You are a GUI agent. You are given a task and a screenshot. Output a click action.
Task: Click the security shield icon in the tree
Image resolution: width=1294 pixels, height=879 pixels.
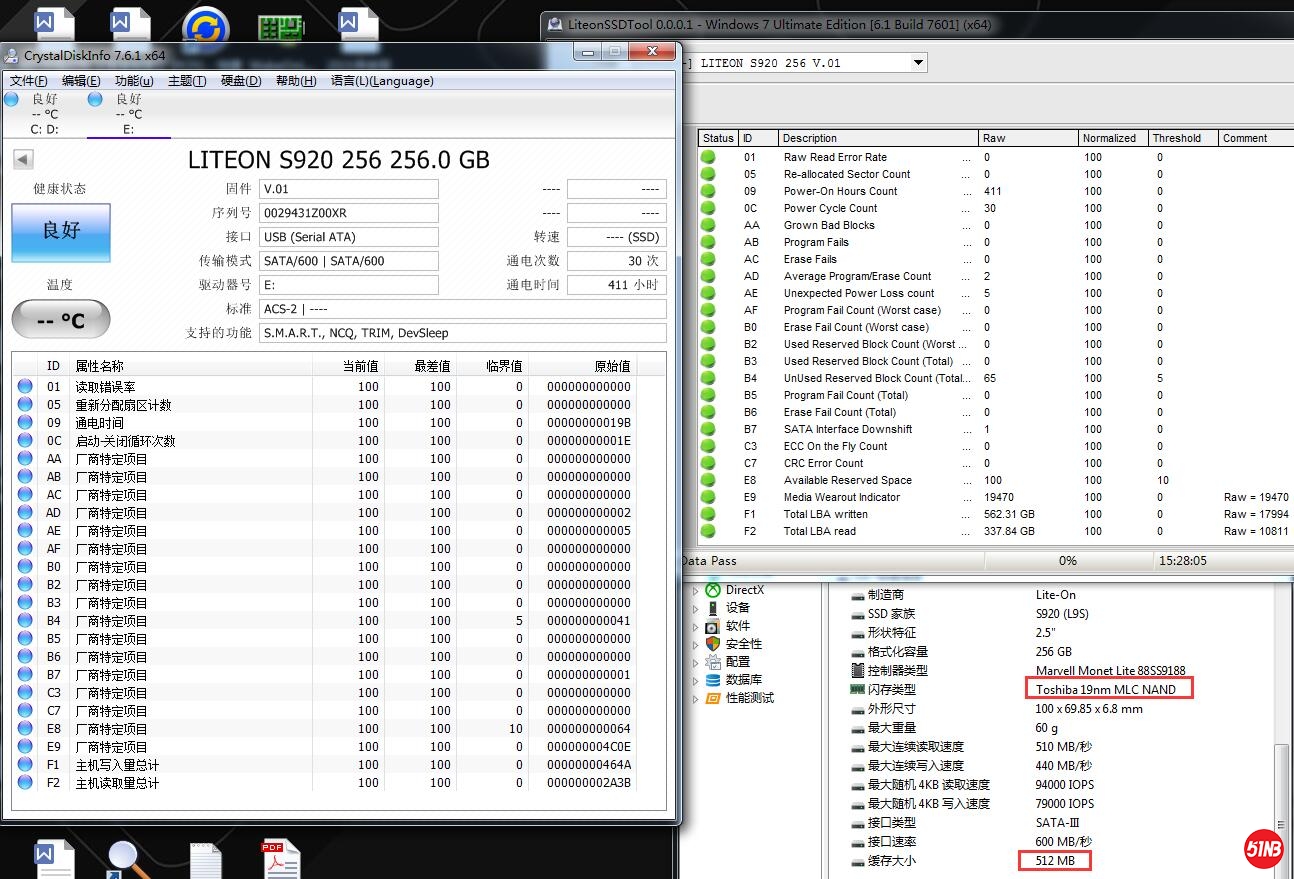pos(713,644)
